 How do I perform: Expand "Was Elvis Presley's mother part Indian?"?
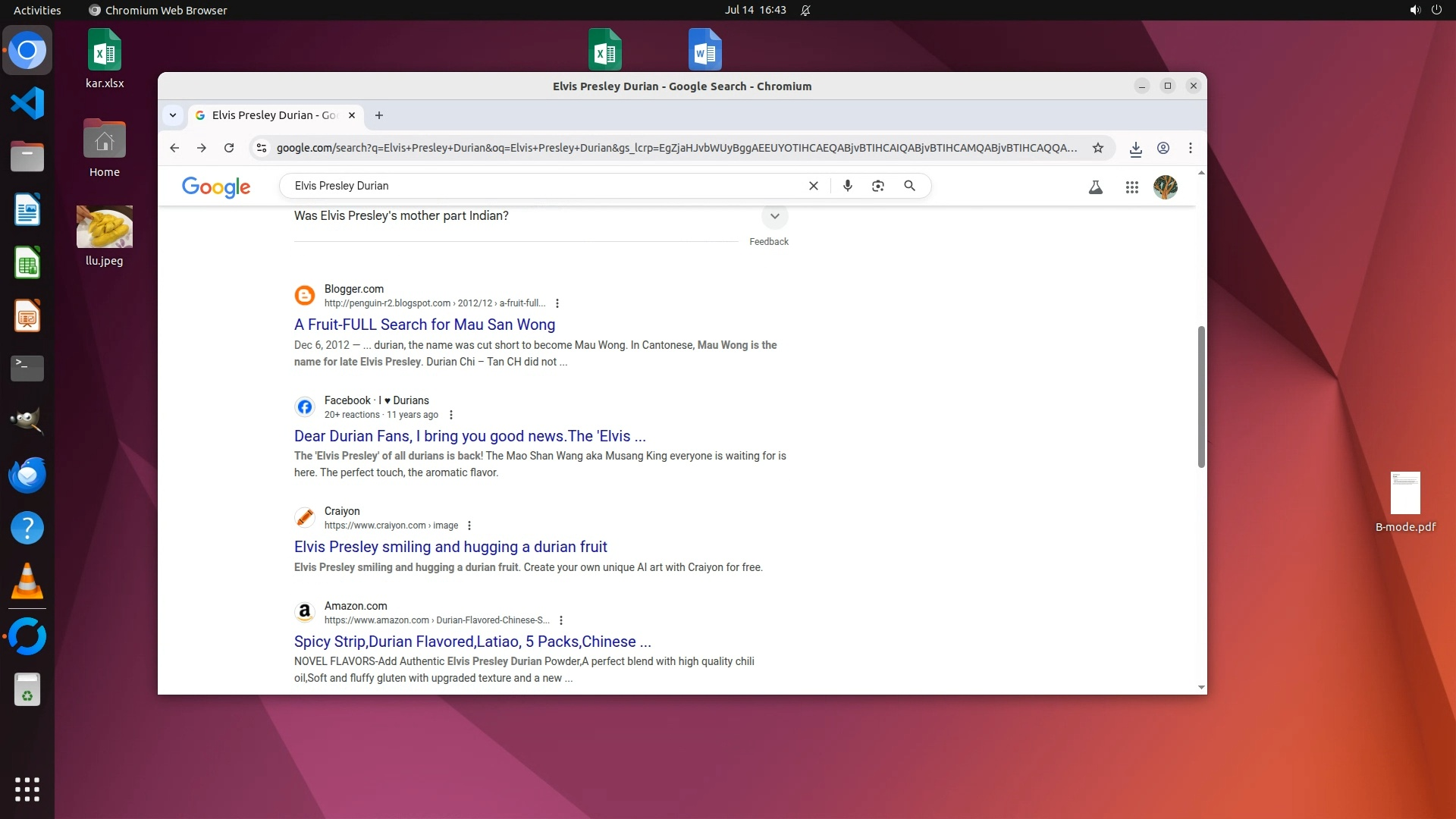(x=774, y=216)
